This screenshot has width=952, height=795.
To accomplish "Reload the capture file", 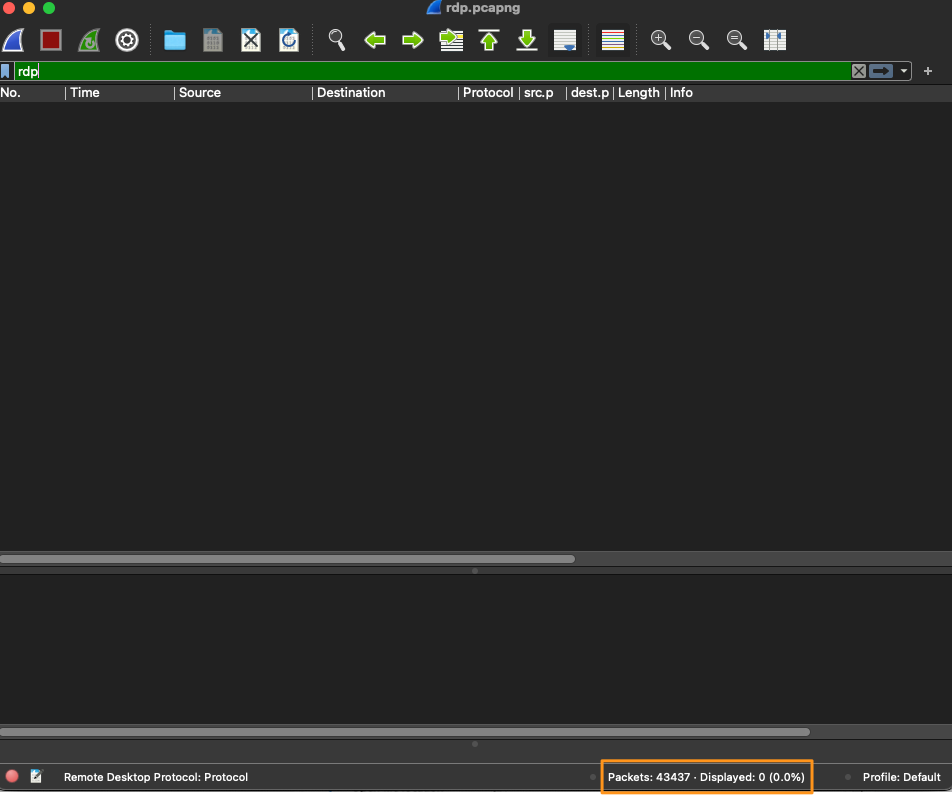I will (x=289, y=40).
